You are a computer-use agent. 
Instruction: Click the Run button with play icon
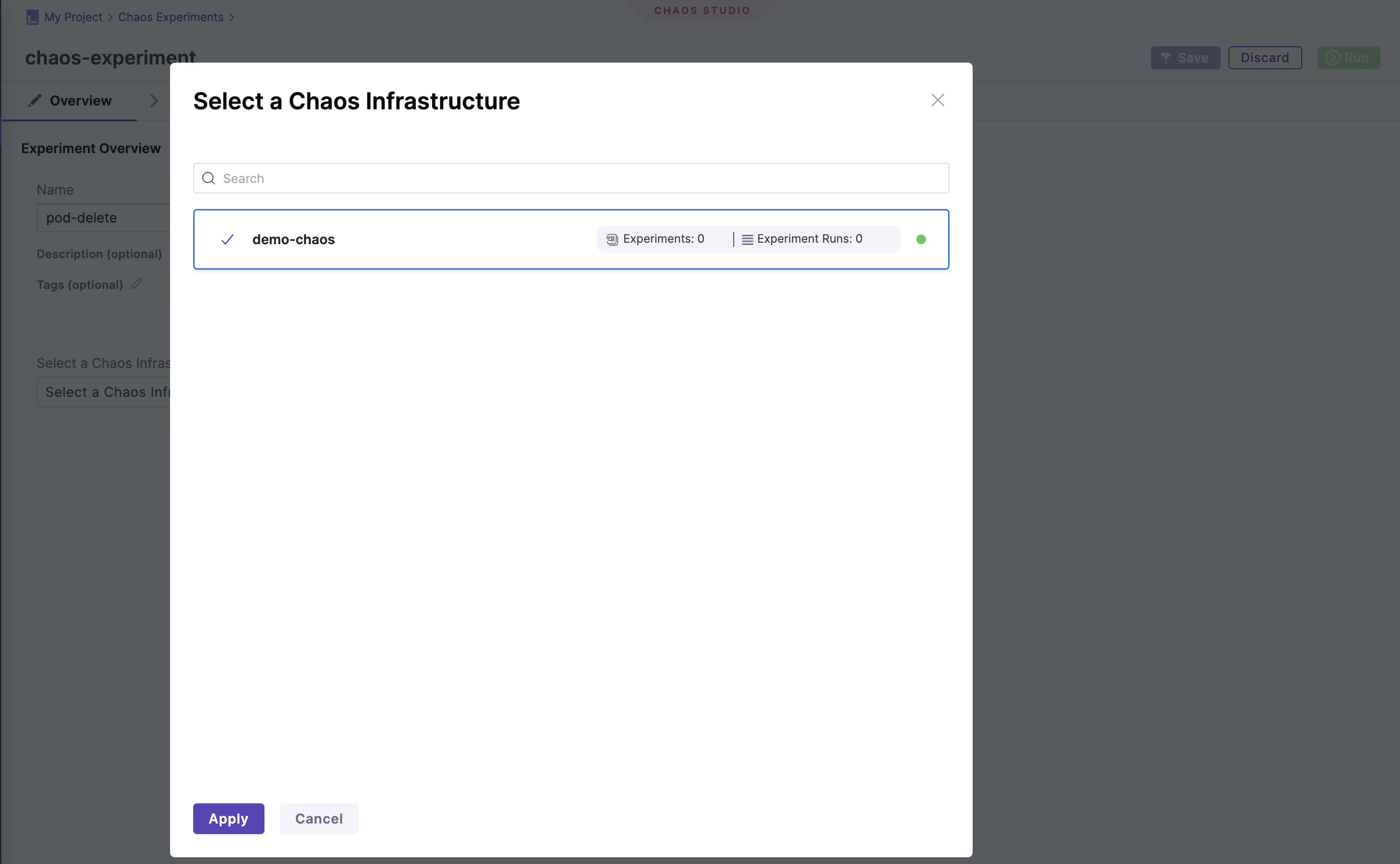click(x=1348, y=58)
